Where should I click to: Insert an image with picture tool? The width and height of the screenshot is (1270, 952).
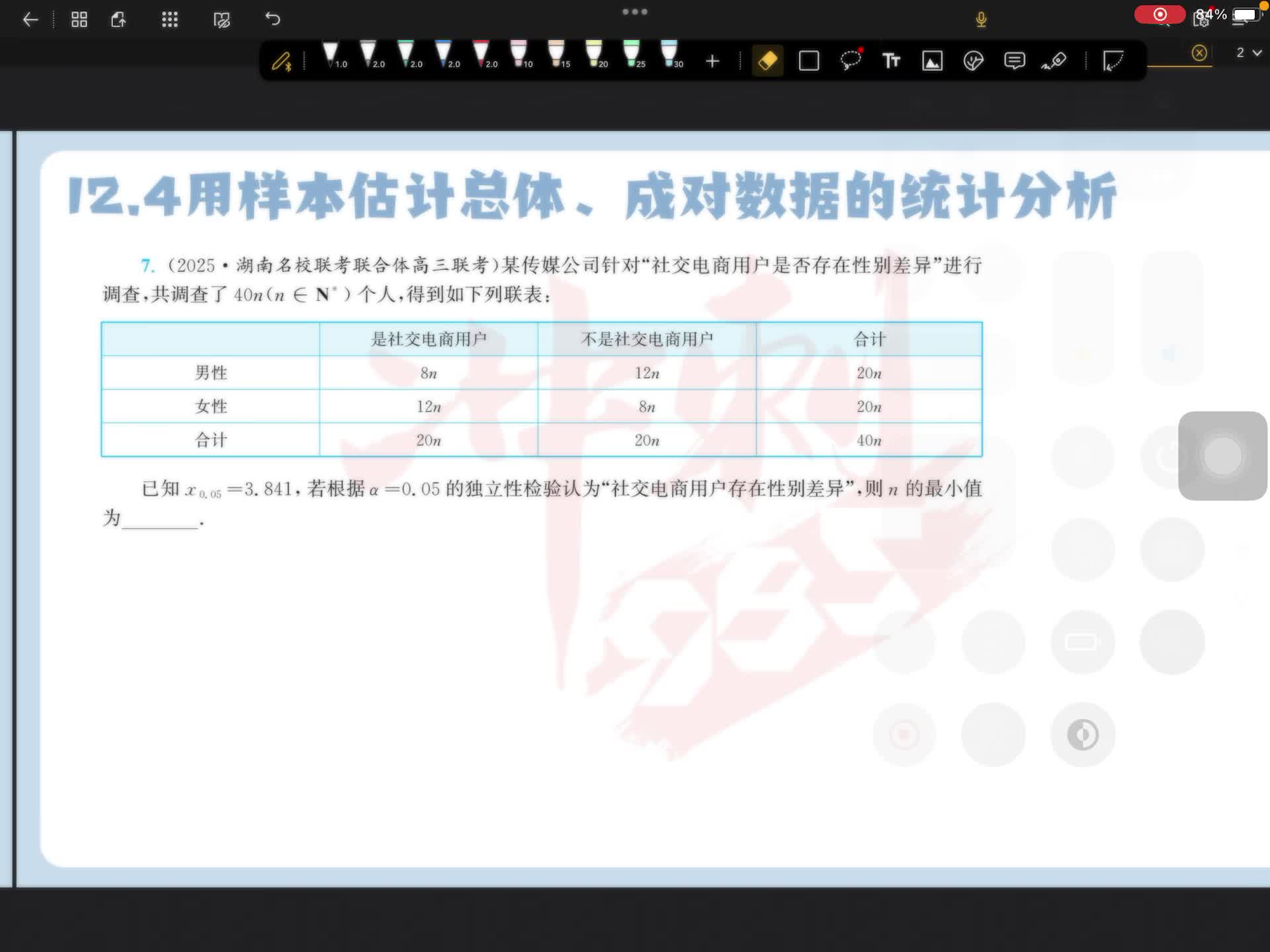click(x=932, y=61)
